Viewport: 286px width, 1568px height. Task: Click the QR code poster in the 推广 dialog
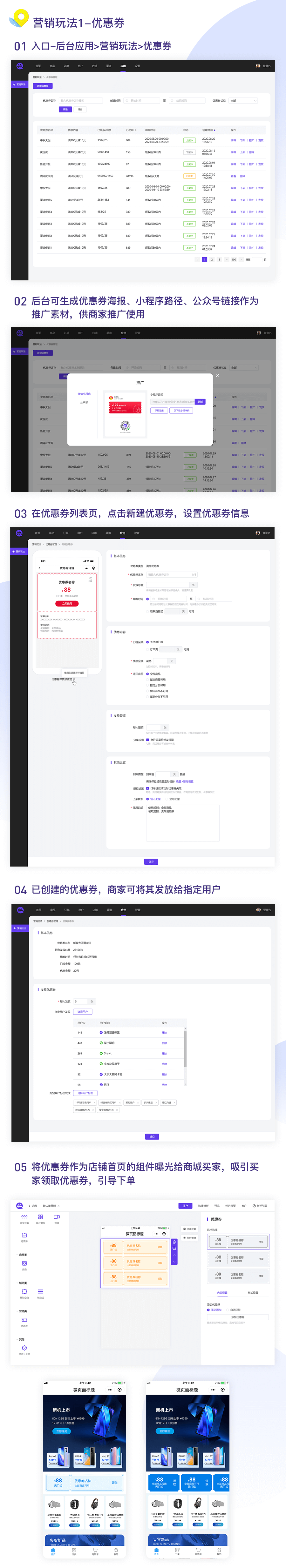[125, 414]
